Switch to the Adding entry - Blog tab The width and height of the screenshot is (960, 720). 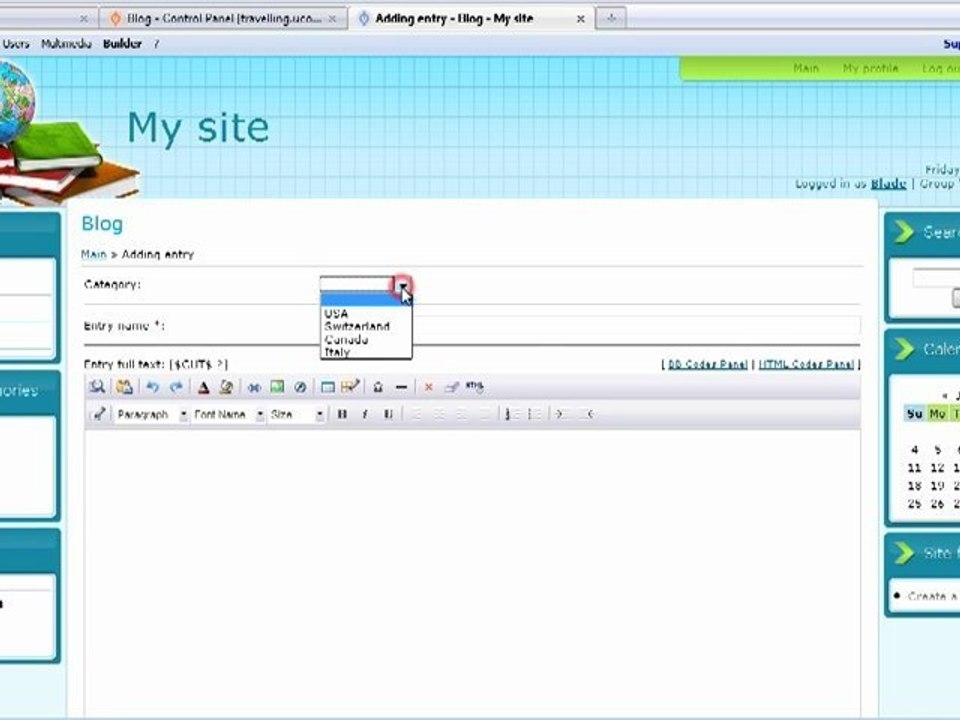471,19
